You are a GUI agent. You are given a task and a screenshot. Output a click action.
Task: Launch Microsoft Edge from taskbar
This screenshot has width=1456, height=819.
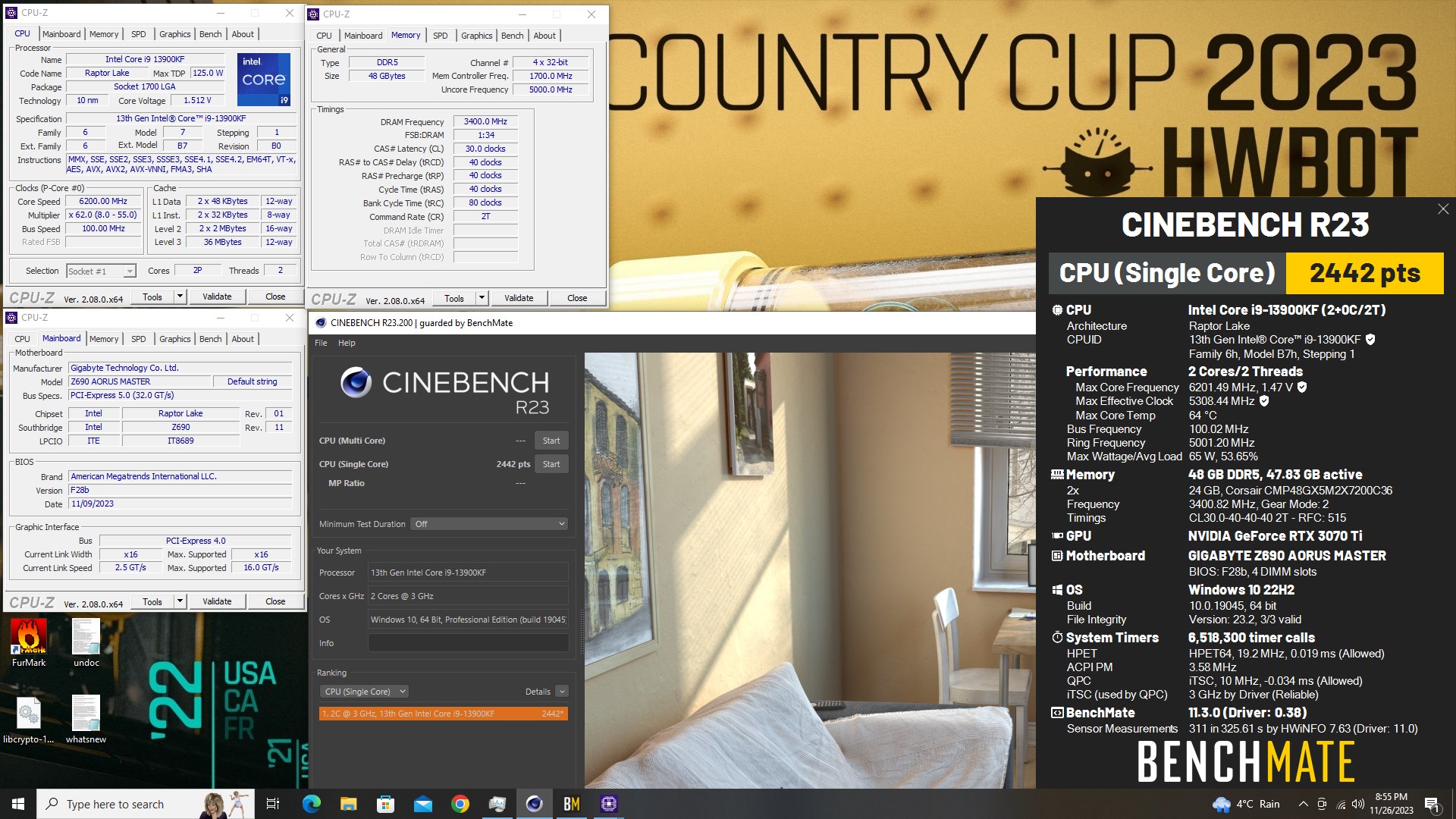[312, 804]
